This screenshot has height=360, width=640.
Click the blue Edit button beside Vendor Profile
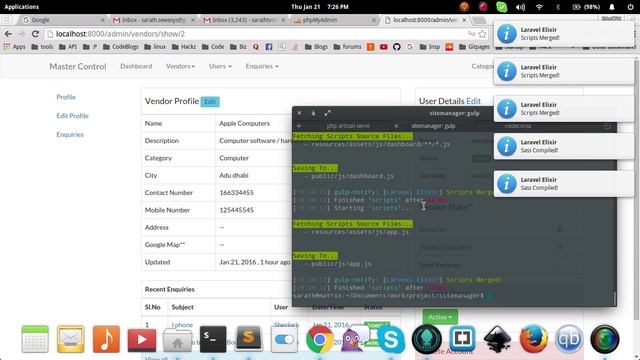[x=210, y=102]
